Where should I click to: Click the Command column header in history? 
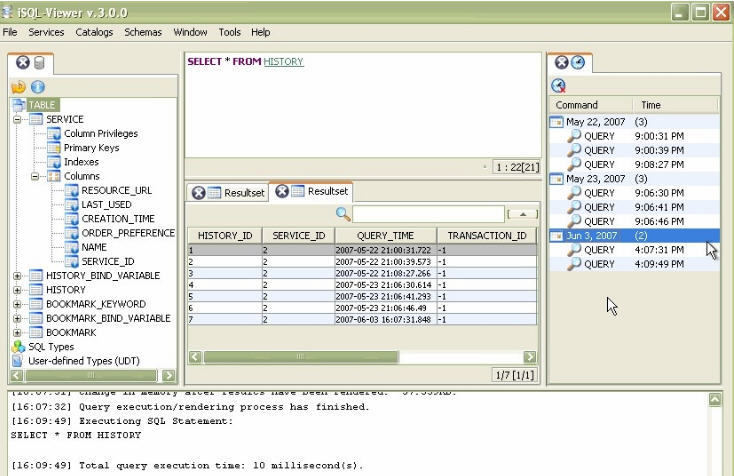[x=590, y=105]
